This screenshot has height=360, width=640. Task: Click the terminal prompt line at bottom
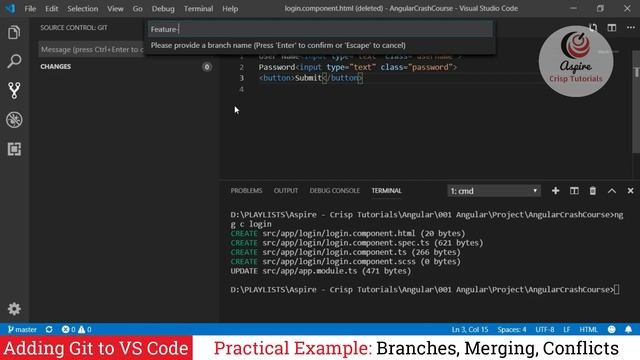[x=424, y=289]
